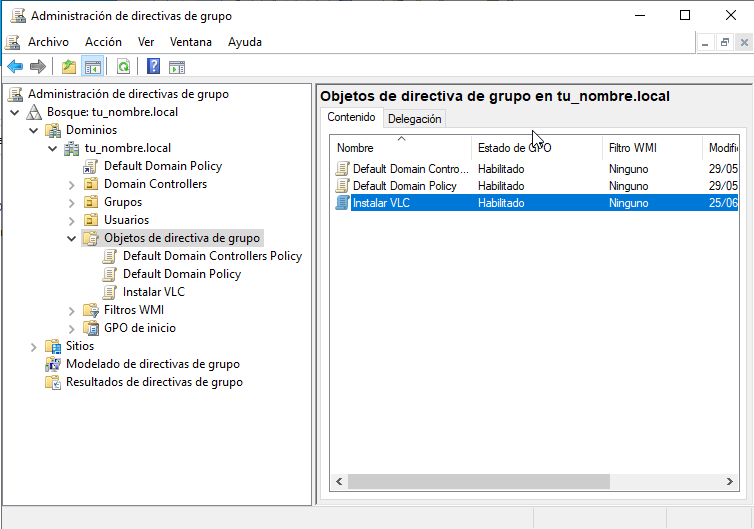Sort by the Nombre column header
Screen dimensions: 754x529
402,148
